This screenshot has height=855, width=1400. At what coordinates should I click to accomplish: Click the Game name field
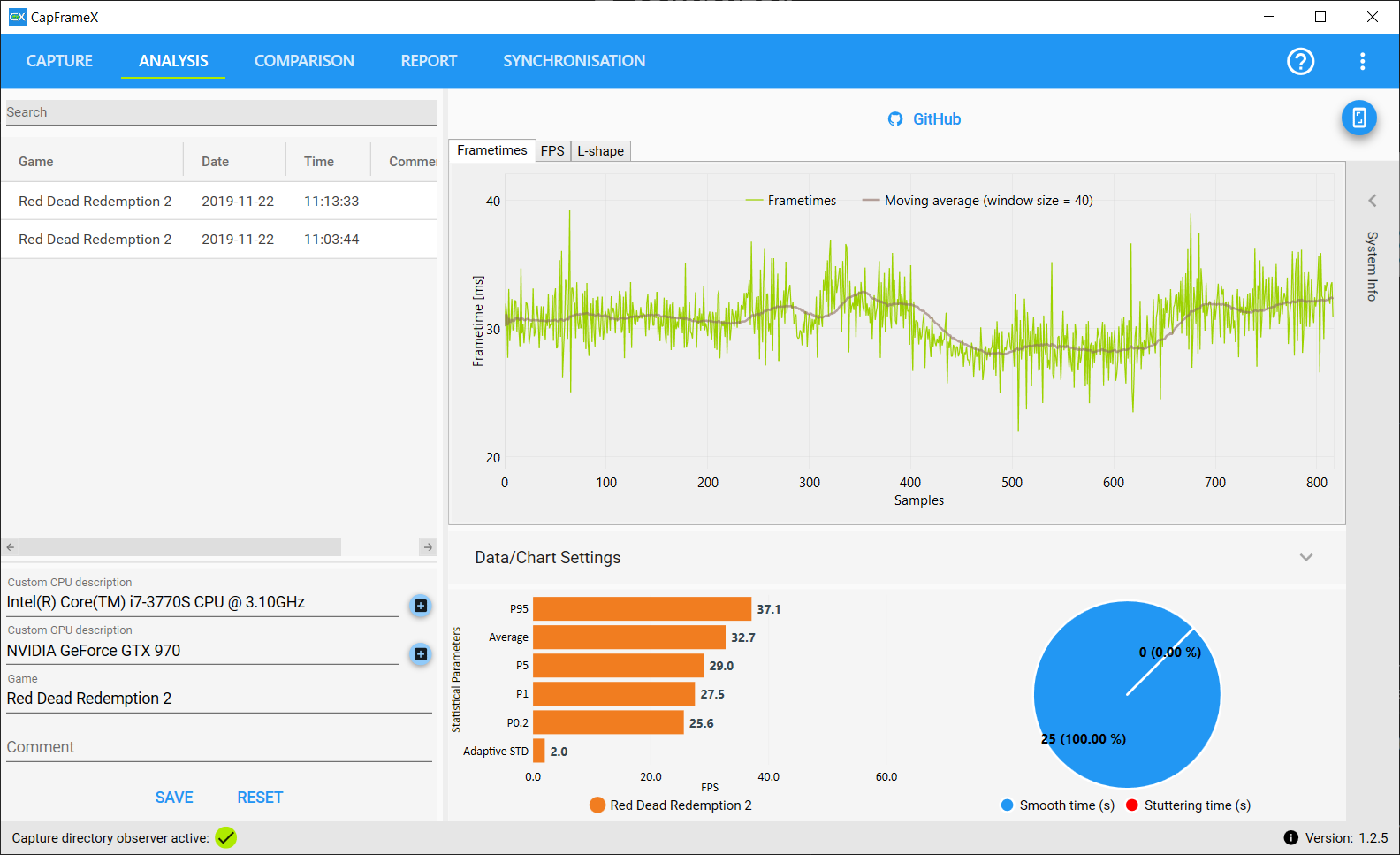coord(219,699)
